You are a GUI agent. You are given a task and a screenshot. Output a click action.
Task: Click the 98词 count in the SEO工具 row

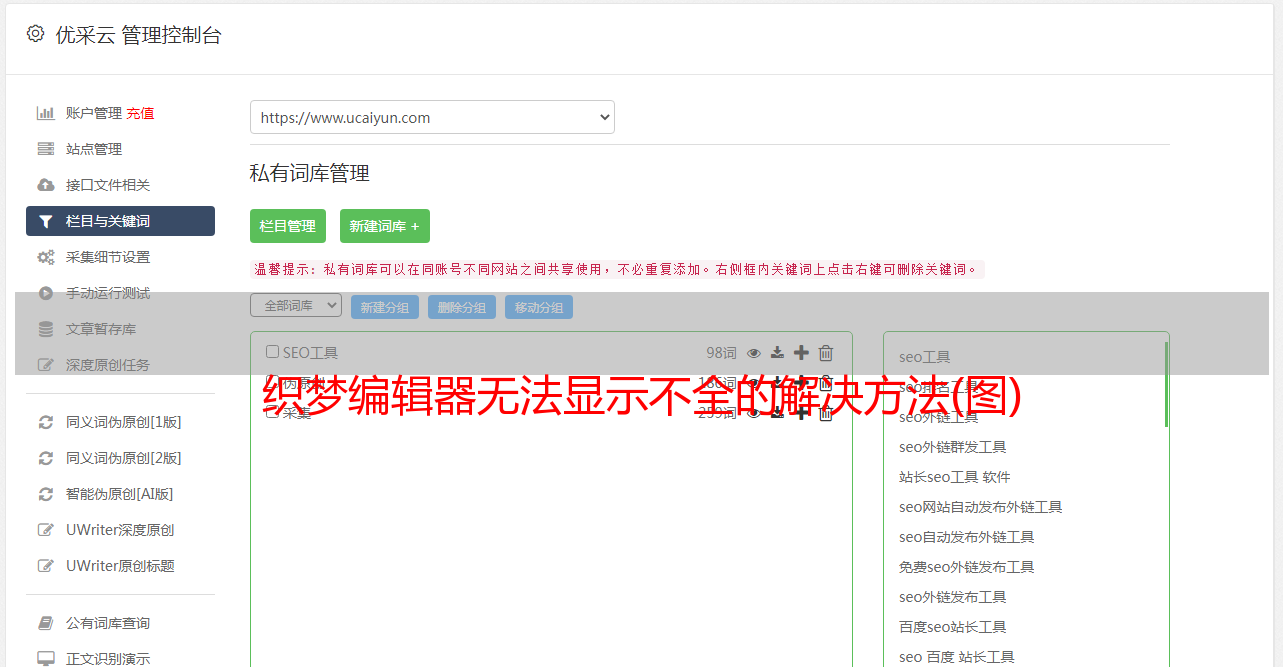click(721, 352)
